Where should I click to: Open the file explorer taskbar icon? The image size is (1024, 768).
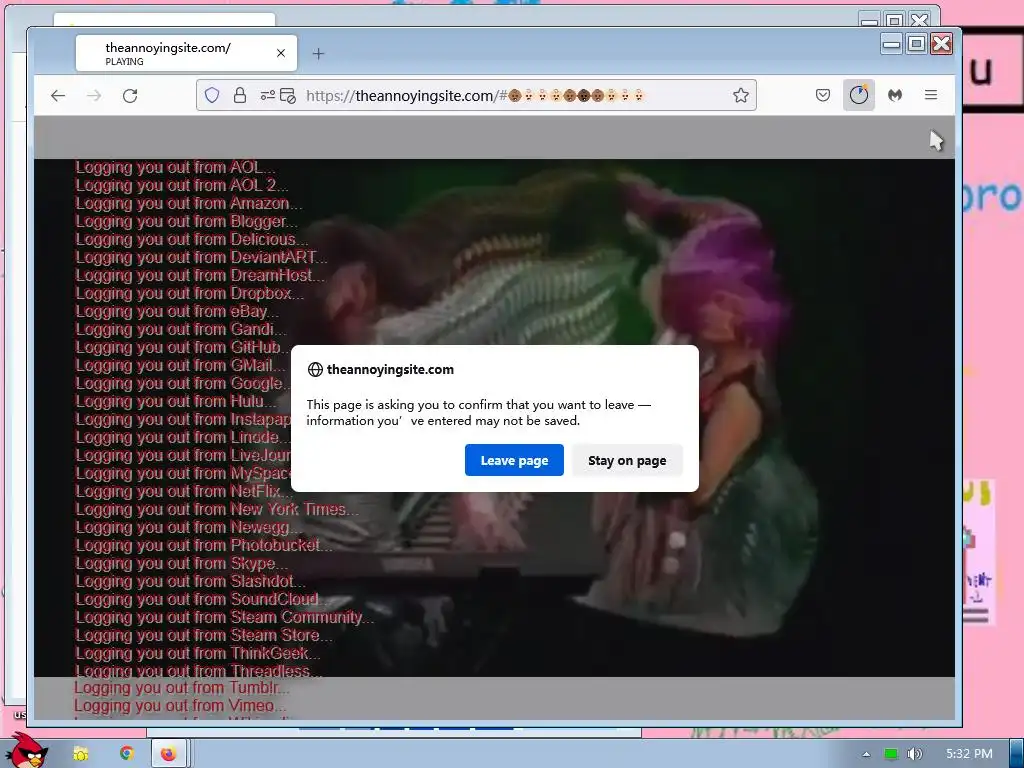click(x=80, y=754)
